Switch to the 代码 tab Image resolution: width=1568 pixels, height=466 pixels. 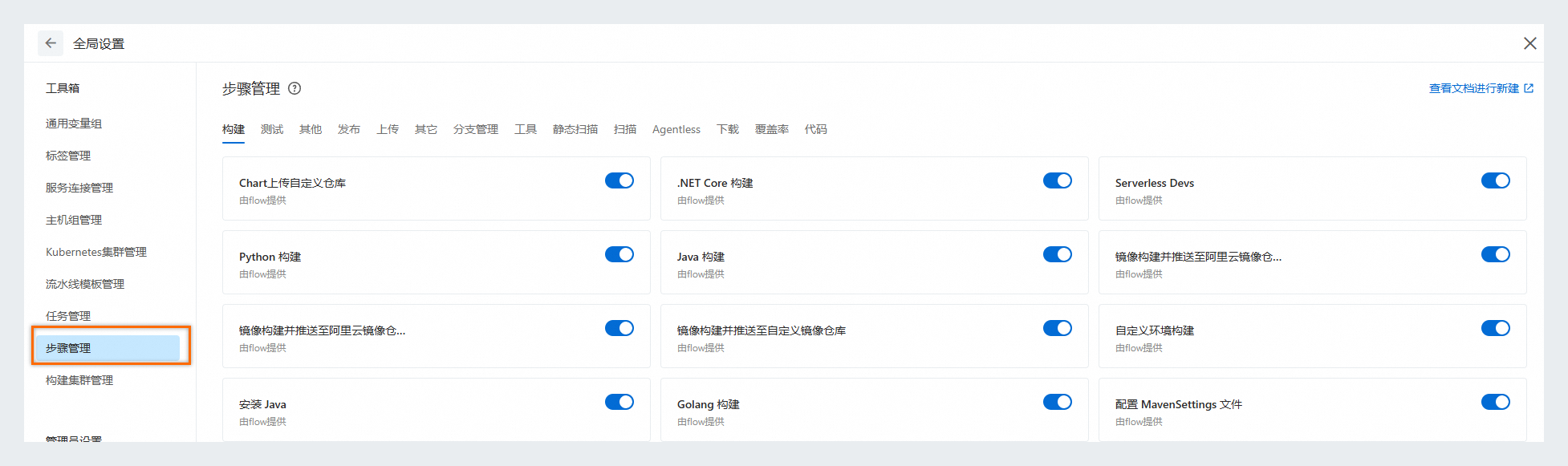pyautogui.click(x=816, y=129)
